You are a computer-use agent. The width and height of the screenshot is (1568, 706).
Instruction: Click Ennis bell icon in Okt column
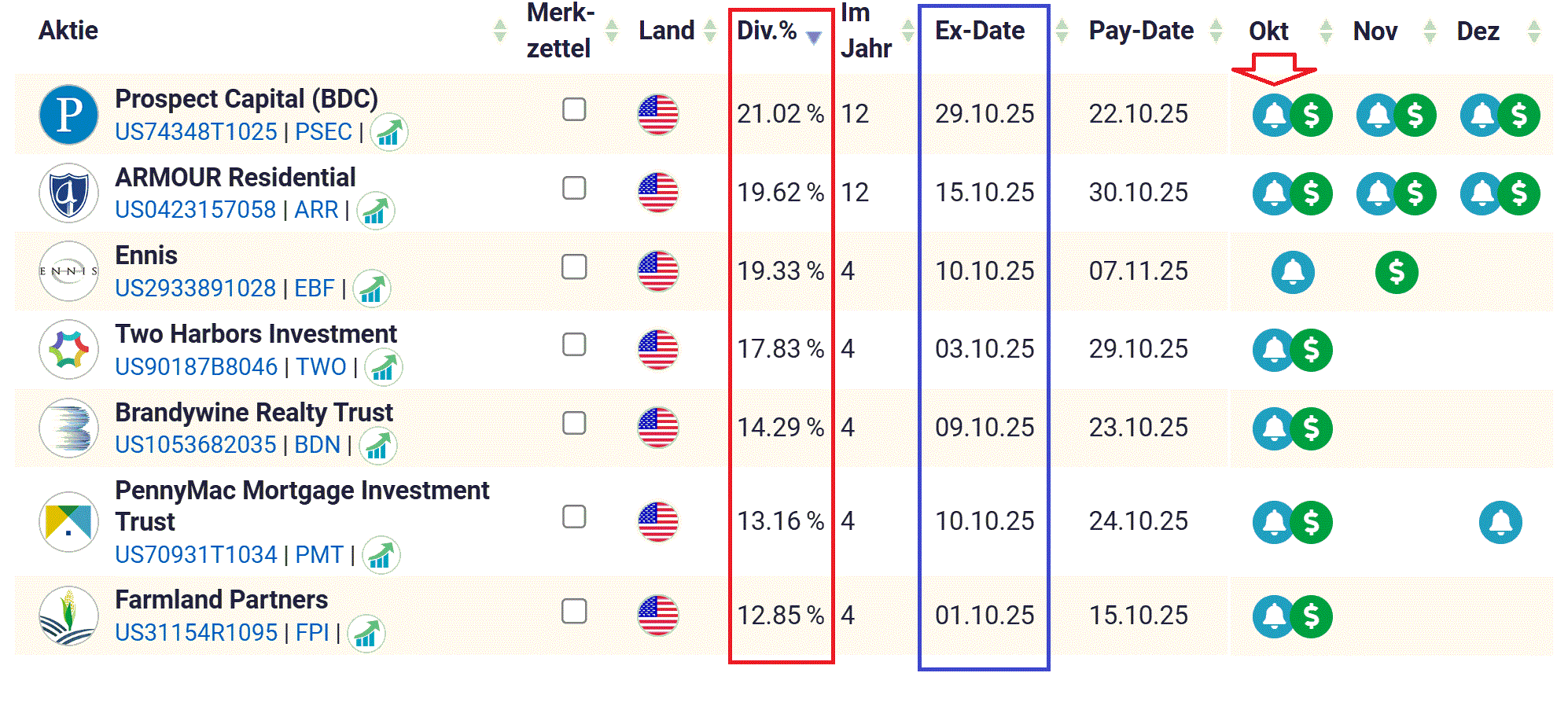pos(1292,272)
